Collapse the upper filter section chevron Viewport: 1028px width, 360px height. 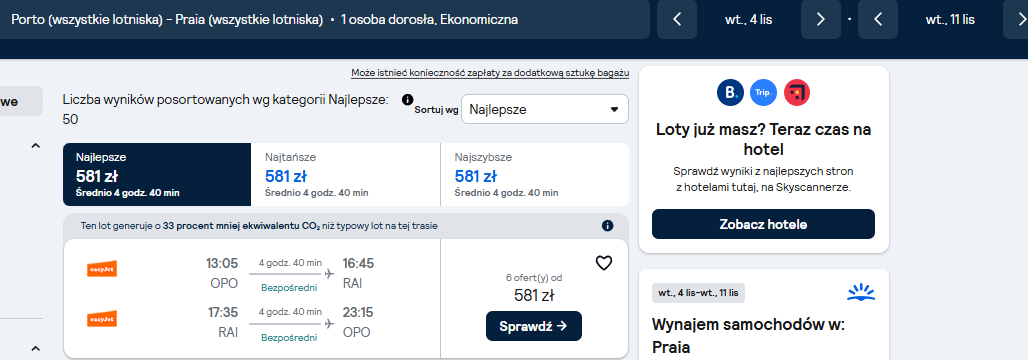pos(36,146)
